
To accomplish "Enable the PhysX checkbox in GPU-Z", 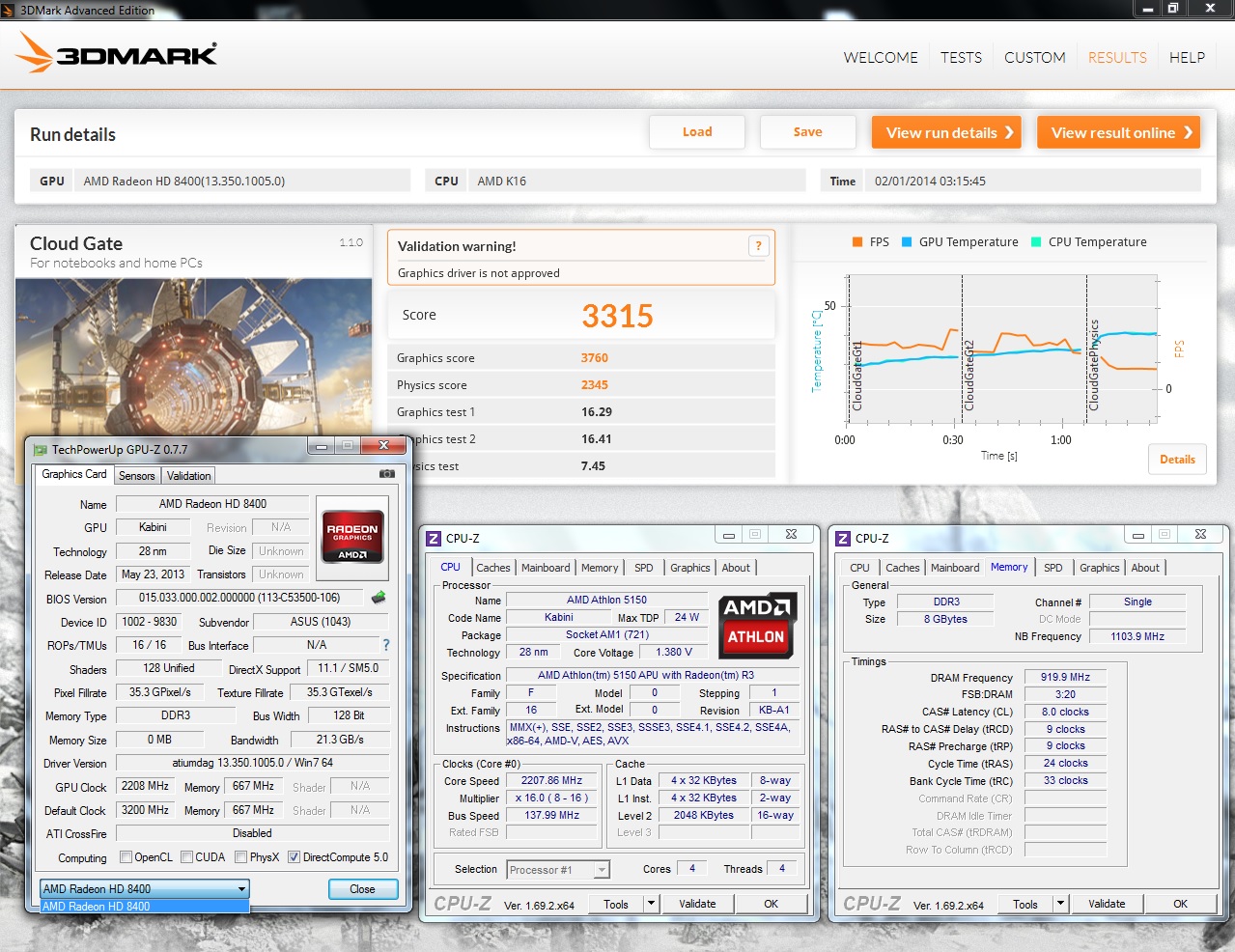I will click(241, 857).
